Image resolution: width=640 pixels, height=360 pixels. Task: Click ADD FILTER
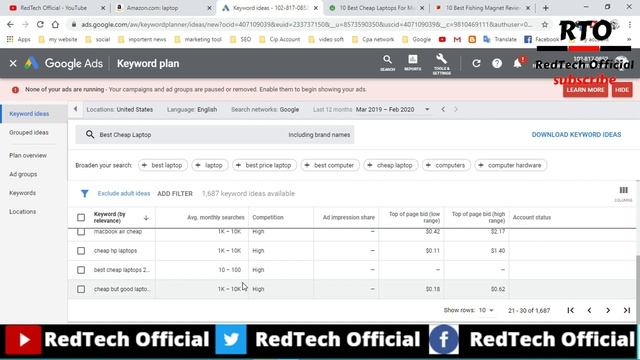coord(175,194)
